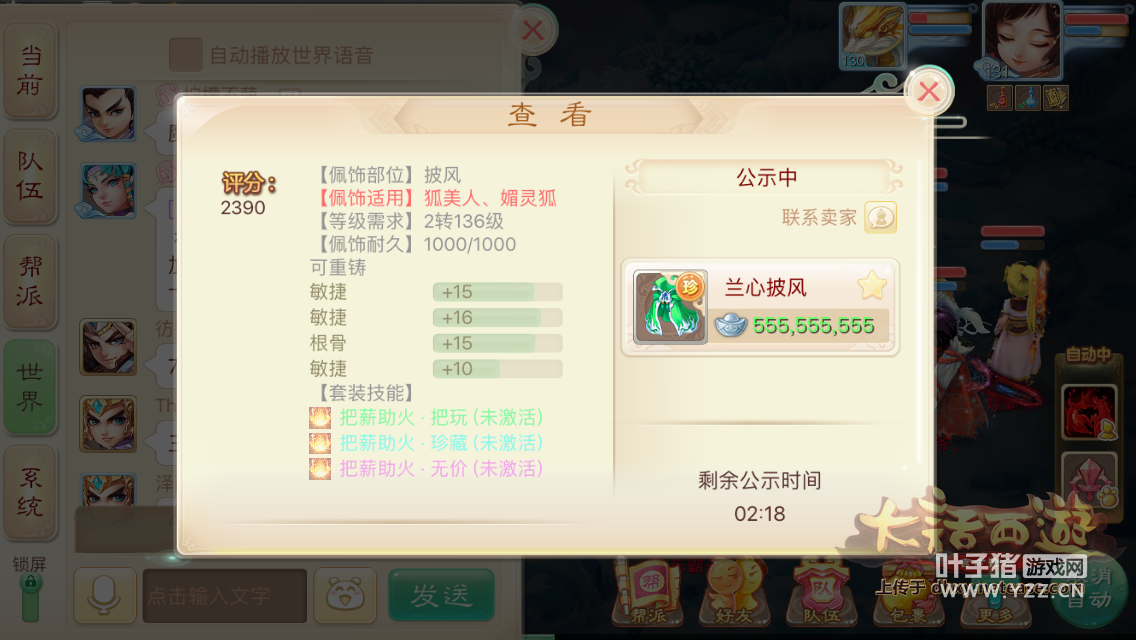The image size is (1136, 640).
Task: Tap the contact seller icon
Action: [x=880, y=217]
